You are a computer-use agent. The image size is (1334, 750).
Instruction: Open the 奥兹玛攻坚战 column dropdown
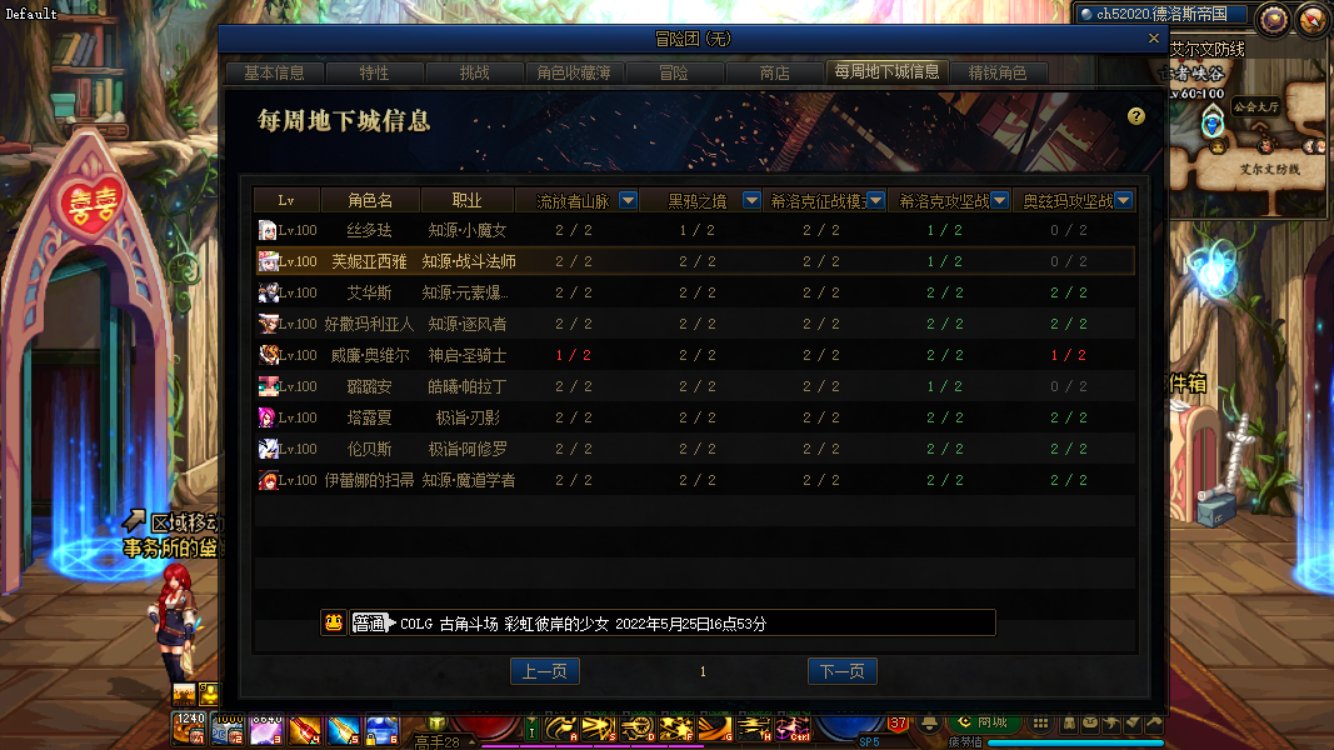pos(1124,200)
